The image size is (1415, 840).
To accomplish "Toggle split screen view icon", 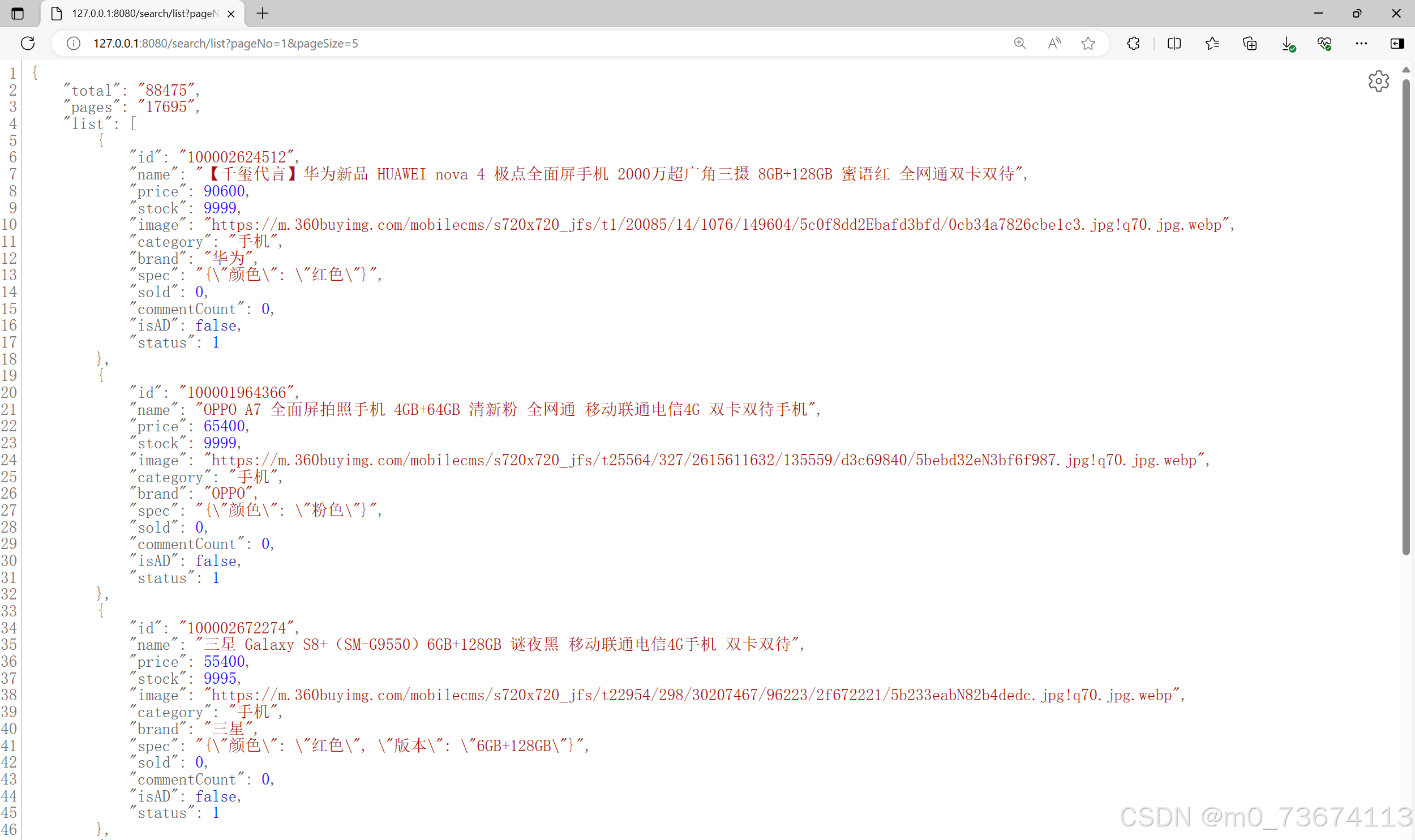I will coord(1174,44).
